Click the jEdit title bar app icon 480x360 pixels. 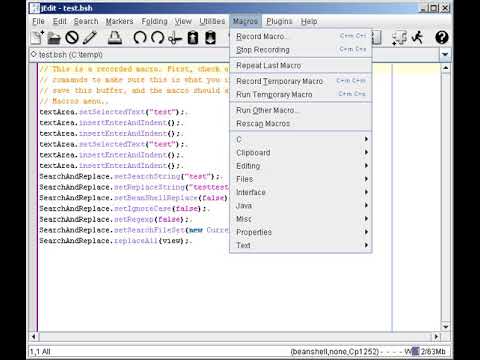(34, 8)
